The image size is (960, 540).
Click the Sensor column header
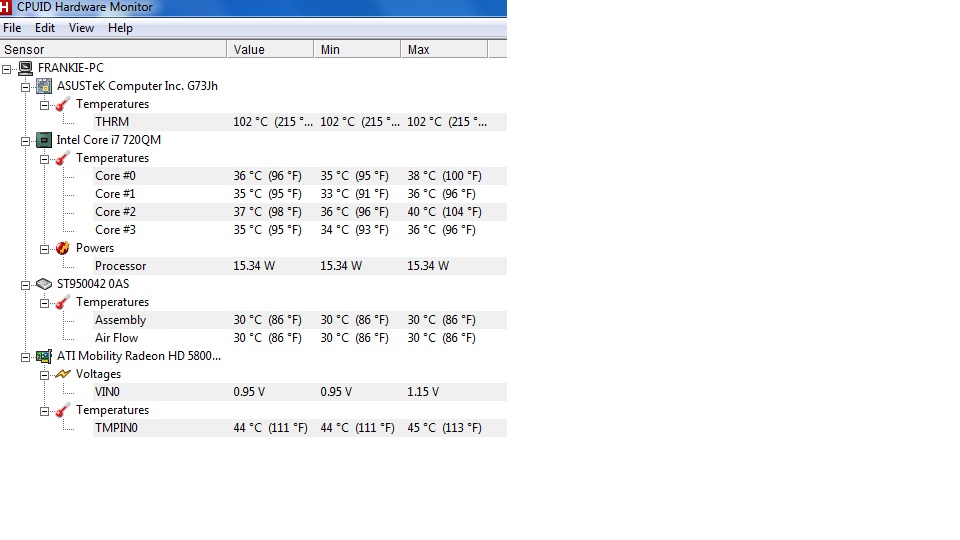pyautogui.click(x=113, y=50)
